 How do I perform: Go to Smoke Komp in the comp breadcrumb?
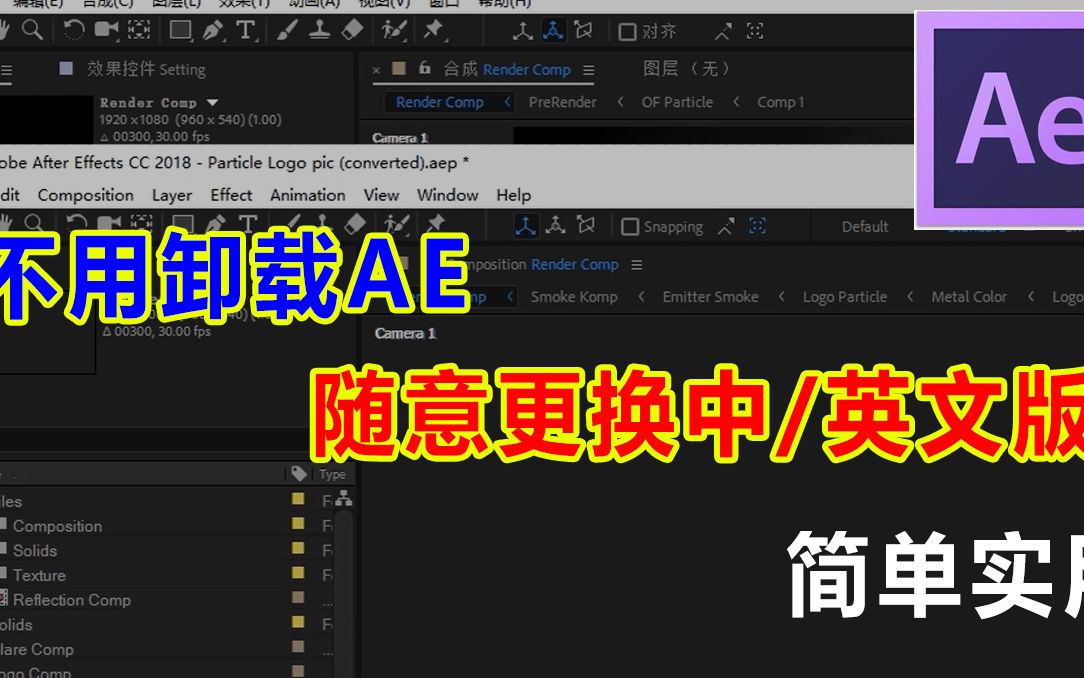574,296
